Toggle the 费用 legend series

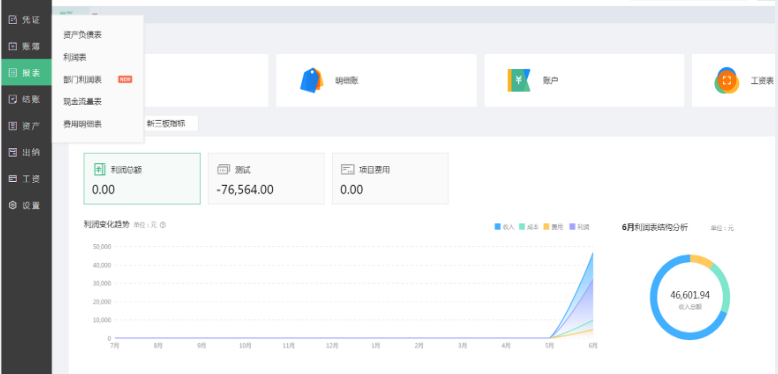point(553,227)
